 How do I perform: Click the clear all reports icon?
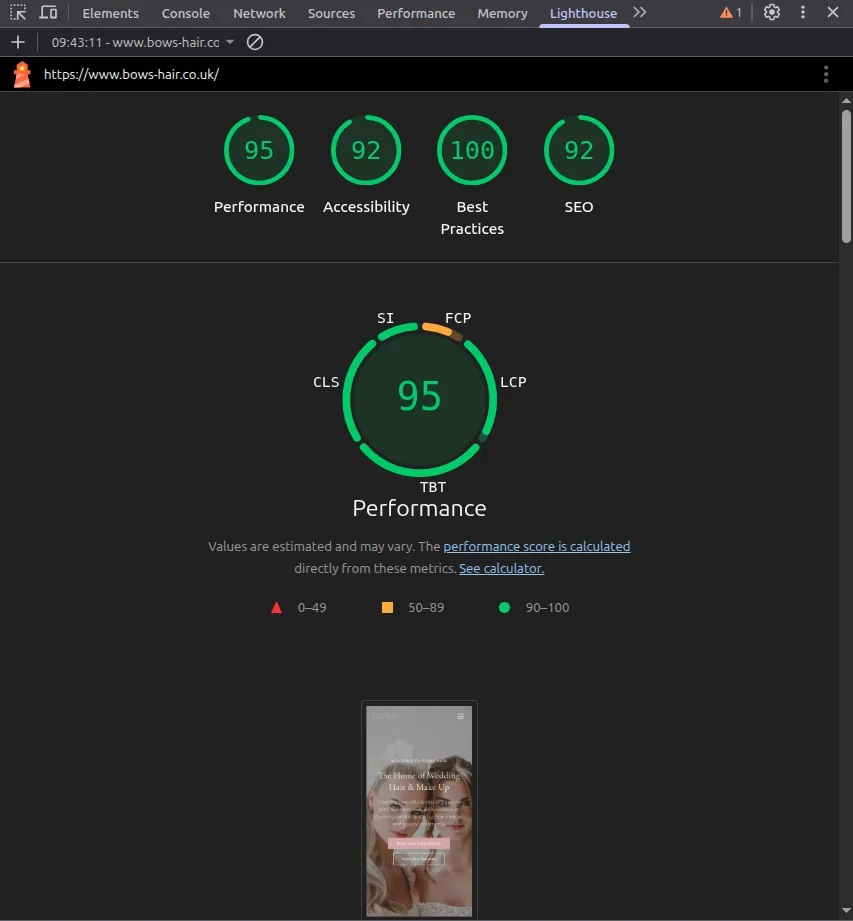tap(255, 42)
